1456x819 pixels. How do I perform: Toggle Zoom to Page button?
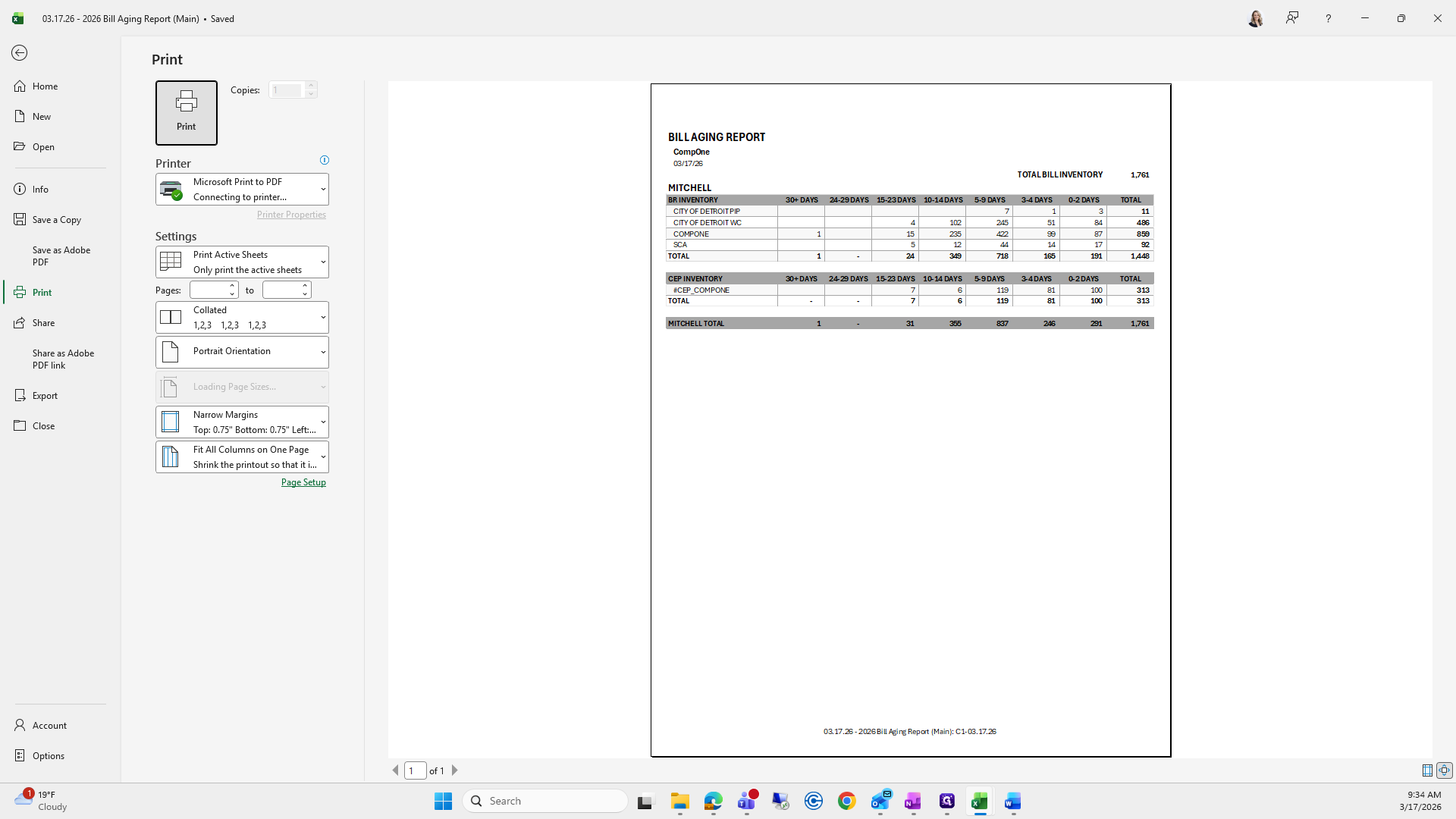tap(1445, 770)
